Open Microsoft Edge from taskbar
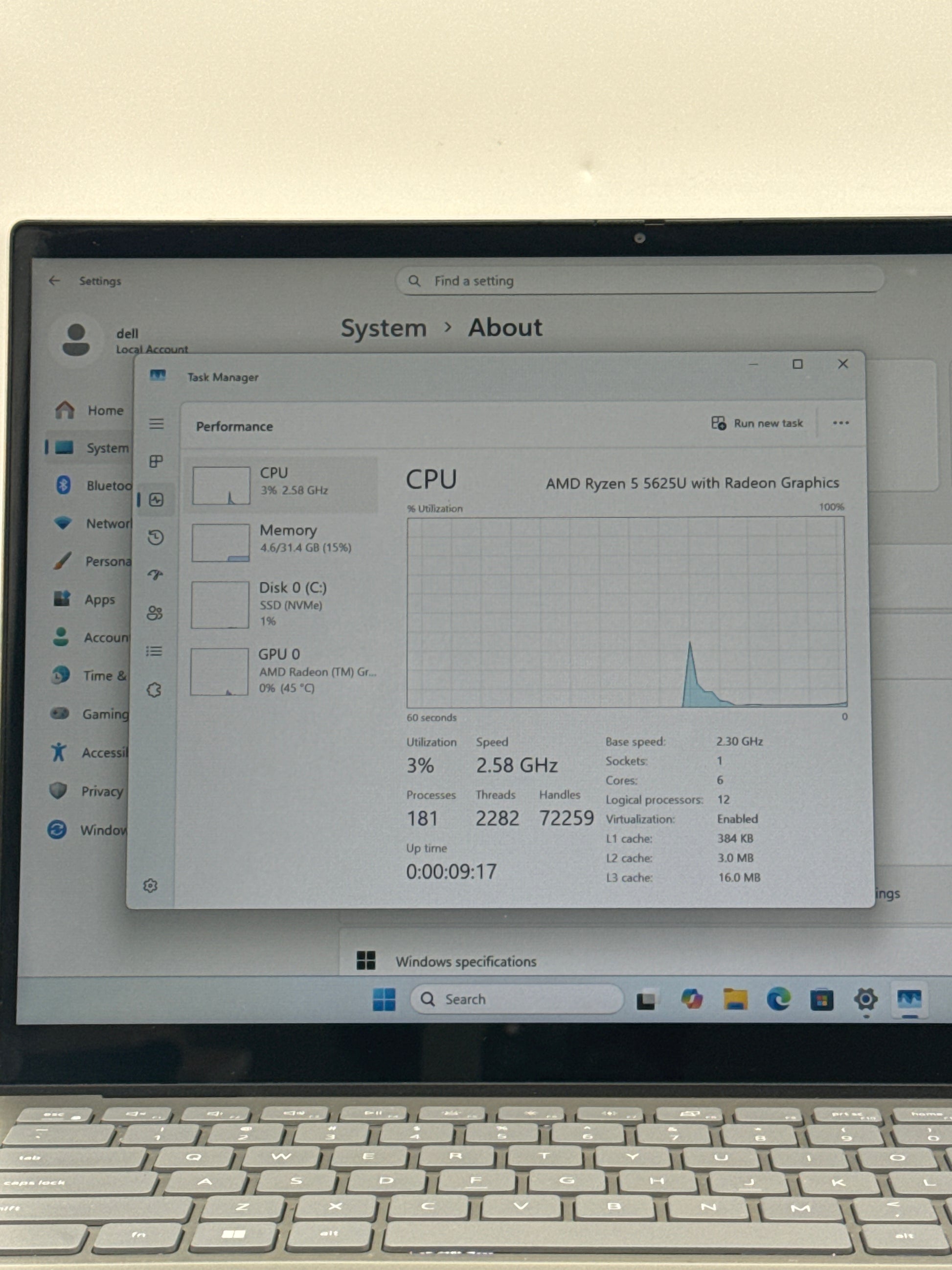 pyautogui.click(x=778, y=999)
